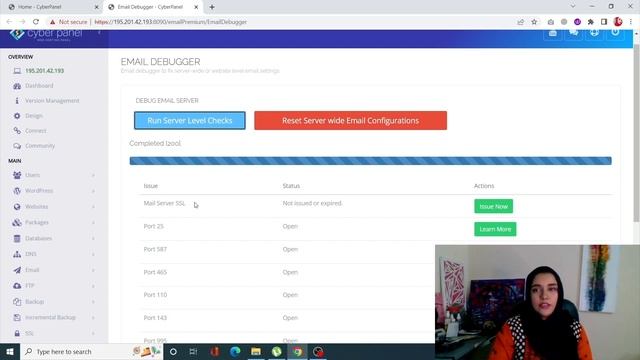640x360 pixels.
Task: Select the Port 587 row text
Action: [155, 249]
